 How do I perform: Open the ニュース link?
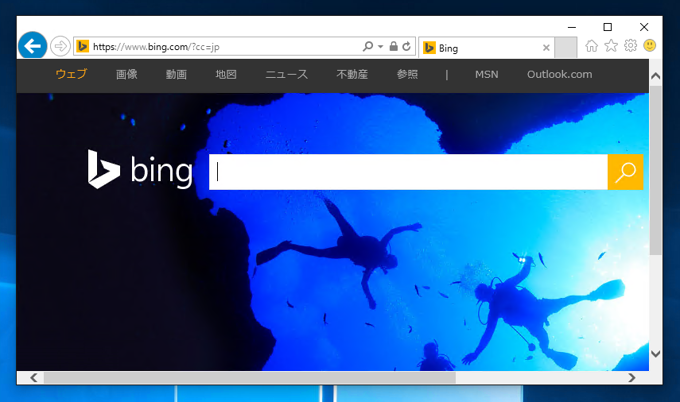[287, 75]
